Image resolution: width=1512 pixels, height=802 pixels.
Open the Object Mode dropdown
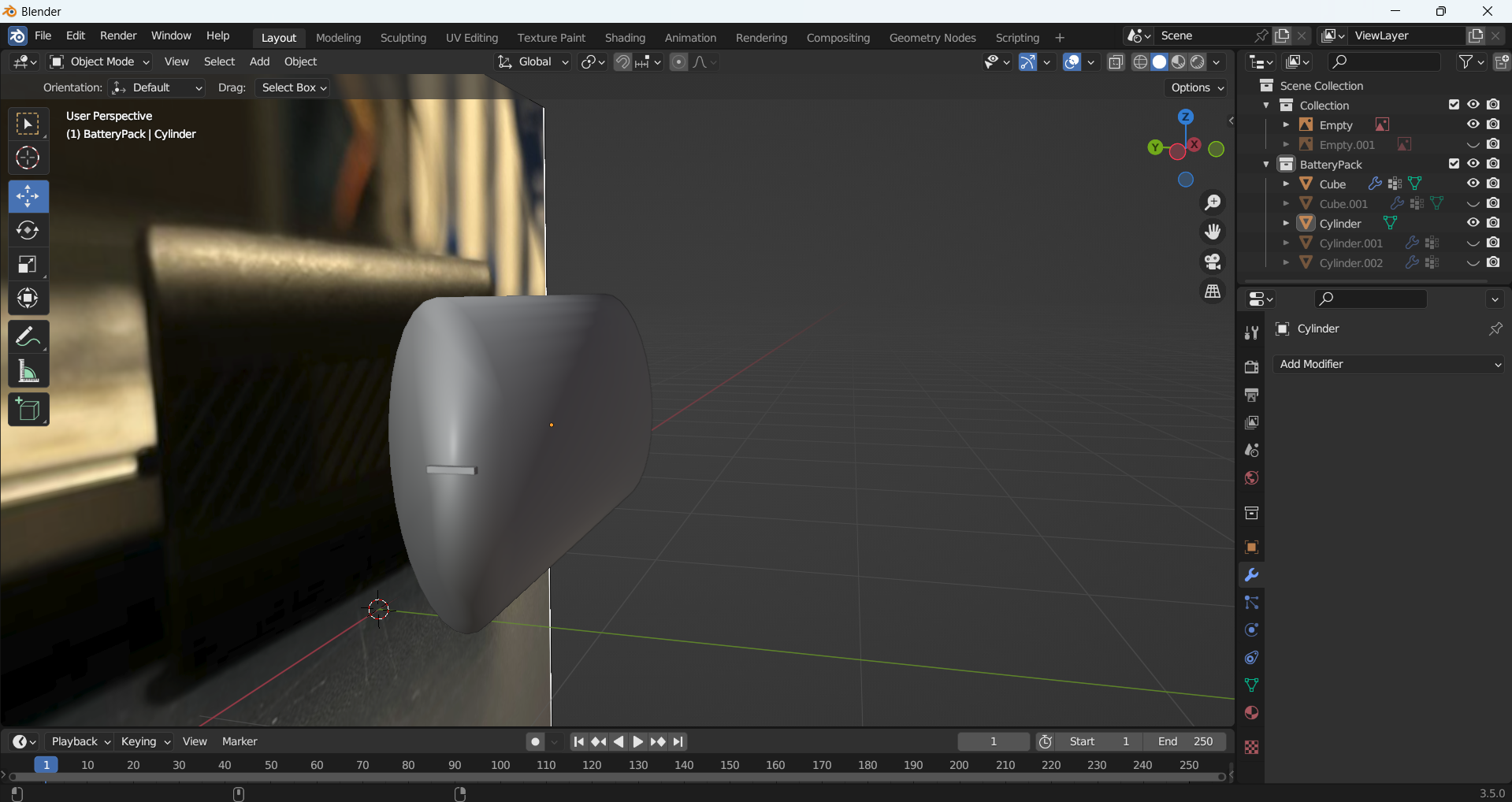click(100, 61)
